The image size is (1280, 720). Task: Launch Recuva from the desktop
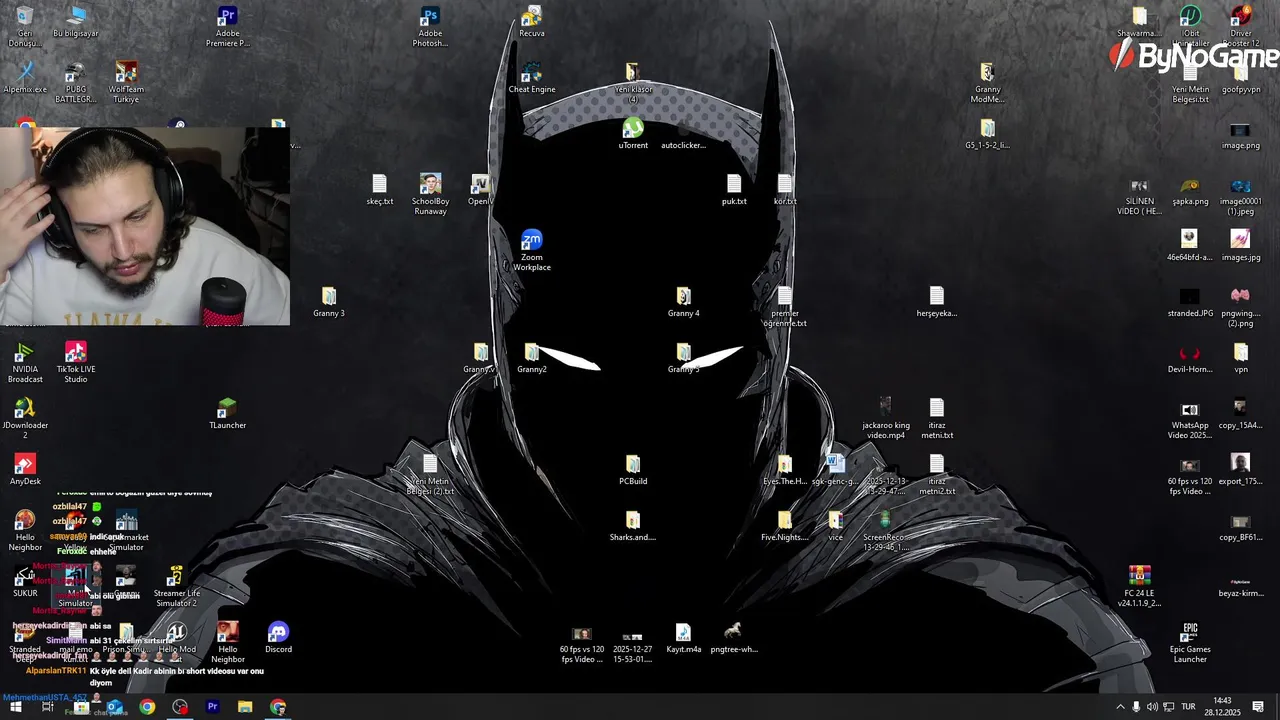click(531, 22)
